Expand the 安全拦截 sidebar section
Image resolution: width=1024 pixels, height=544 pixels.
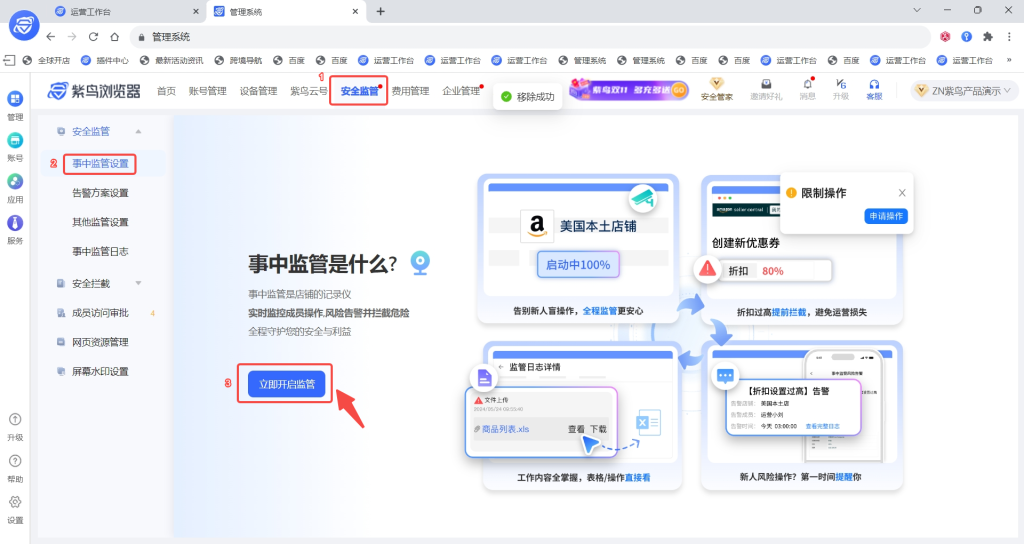click(x=138, y=283)
